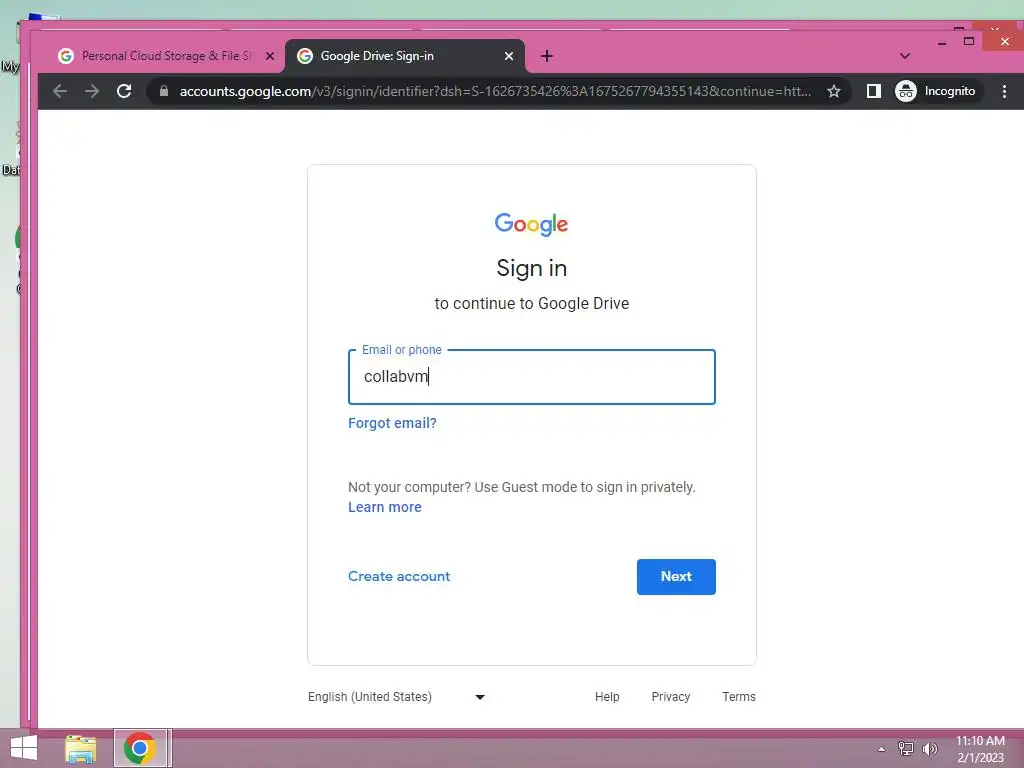Open a new tab with the plus button
The image size is (1024, 768).
pos(547,56)
